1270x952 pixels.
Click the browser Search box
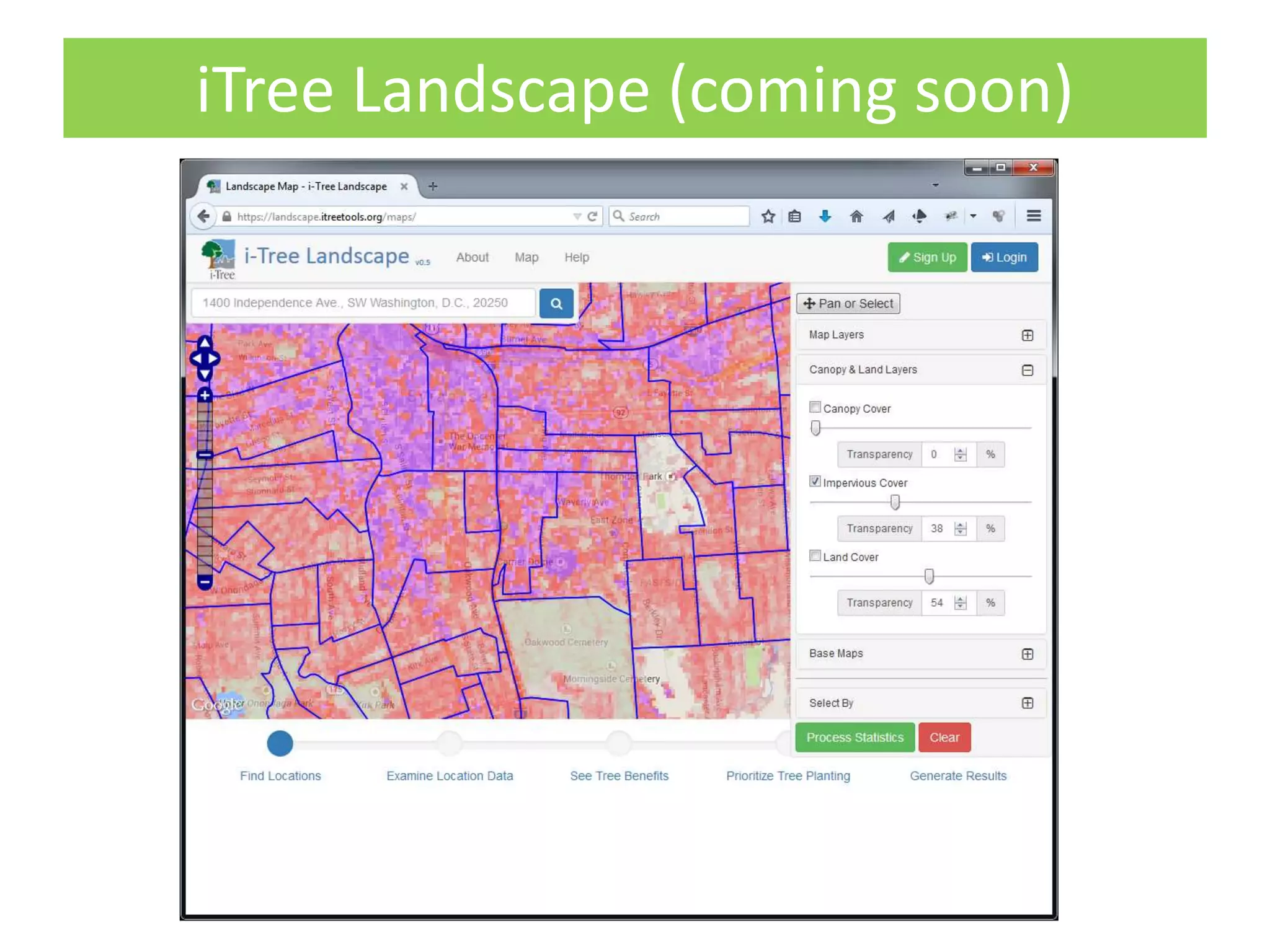tap(680, 216)
